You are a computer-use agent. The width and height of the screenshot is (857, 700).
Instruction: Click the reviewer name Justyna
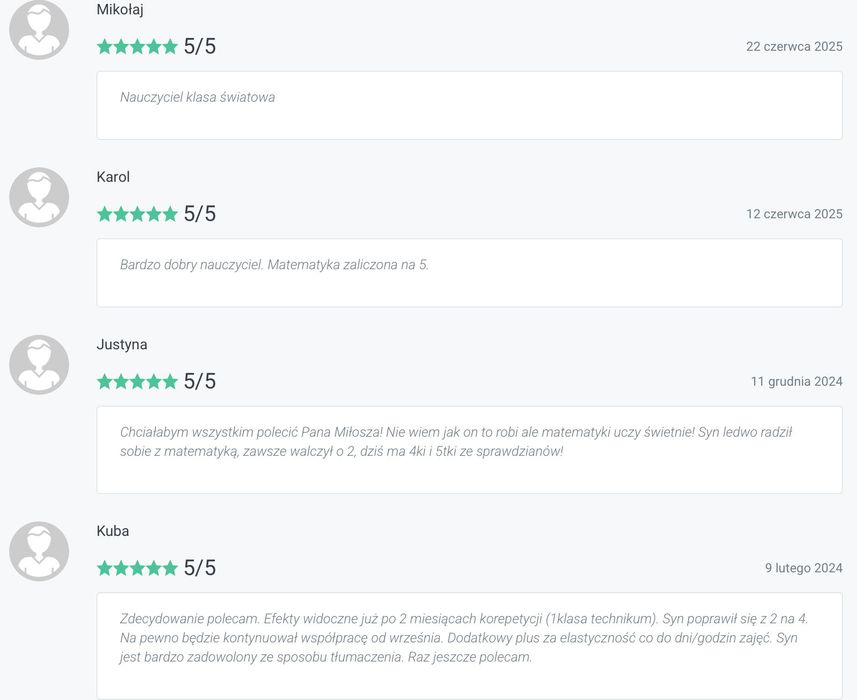[x=122, y=344]
